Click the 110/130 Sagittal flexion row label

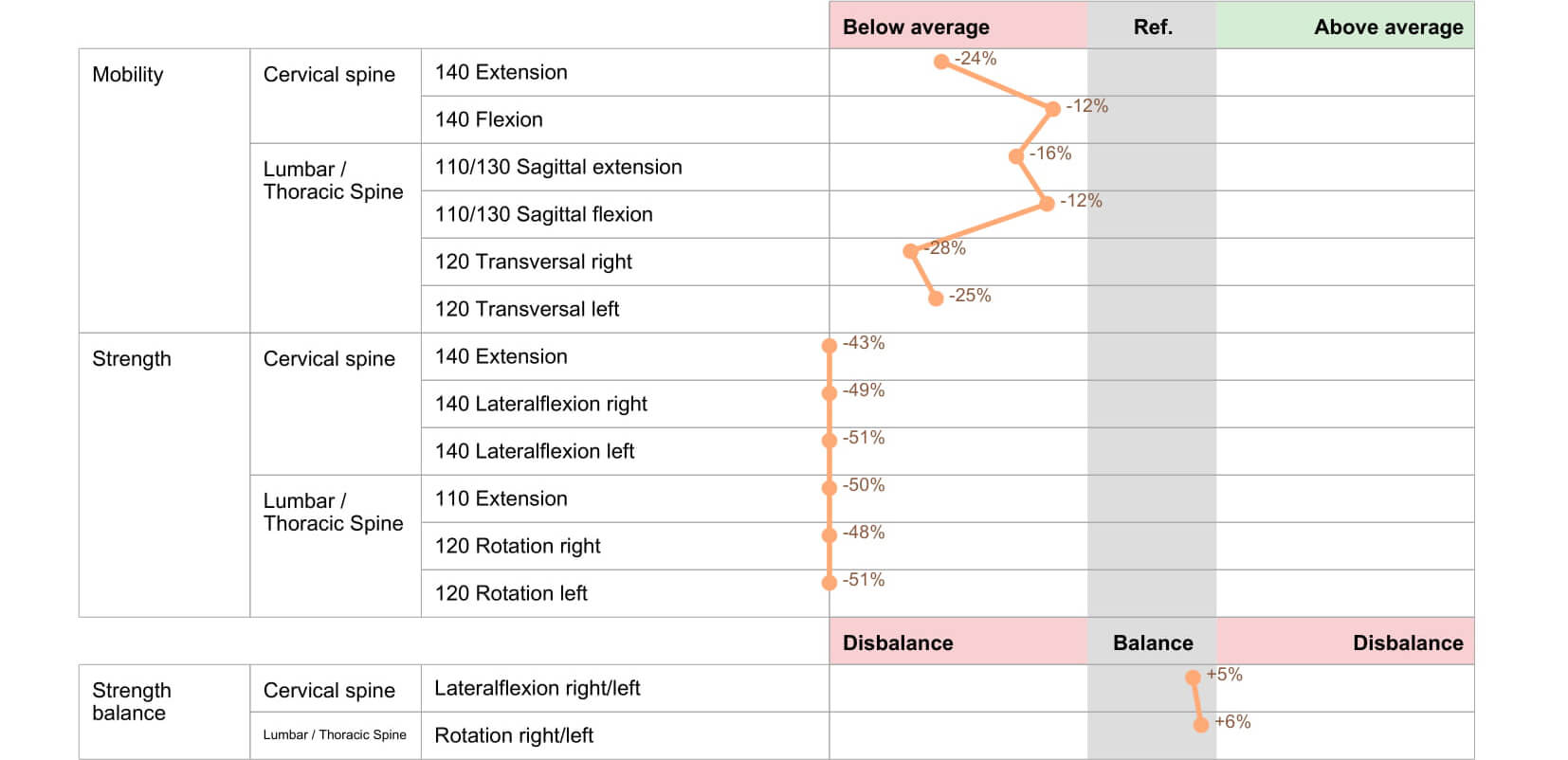(543, 214)
